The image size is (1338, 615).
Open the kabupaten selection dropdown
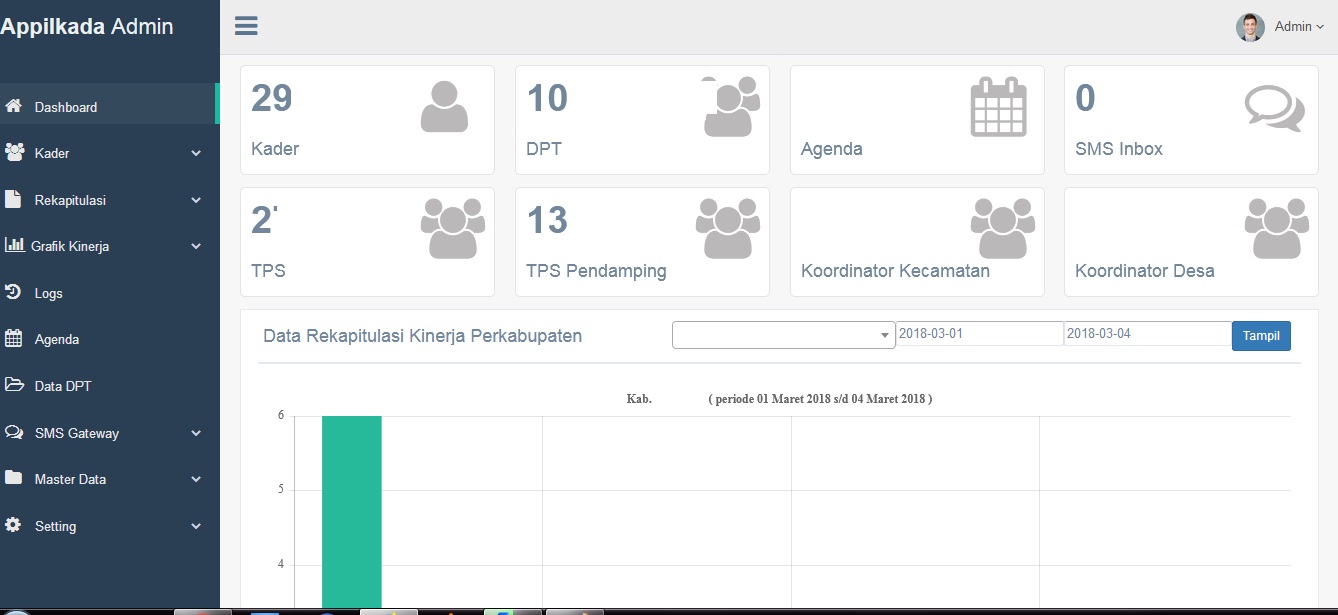[x=783, y=335]
